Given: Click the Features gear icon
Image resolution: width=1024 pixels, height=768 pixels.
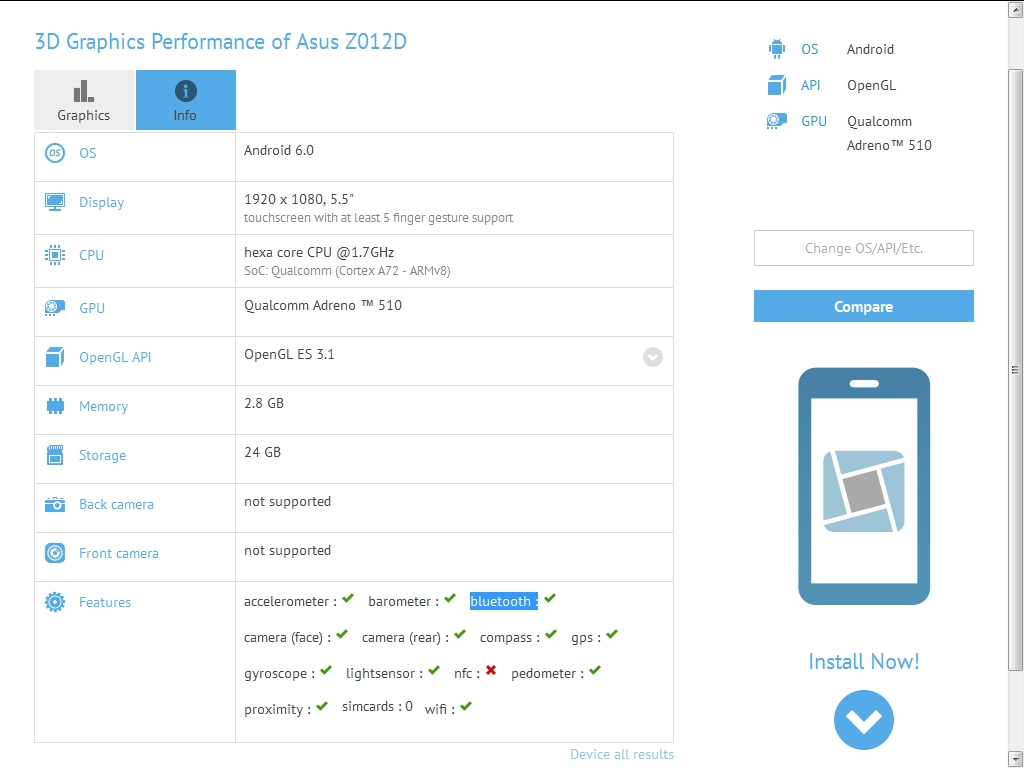Looking at the screenshot, I should (x=55, y=602).
